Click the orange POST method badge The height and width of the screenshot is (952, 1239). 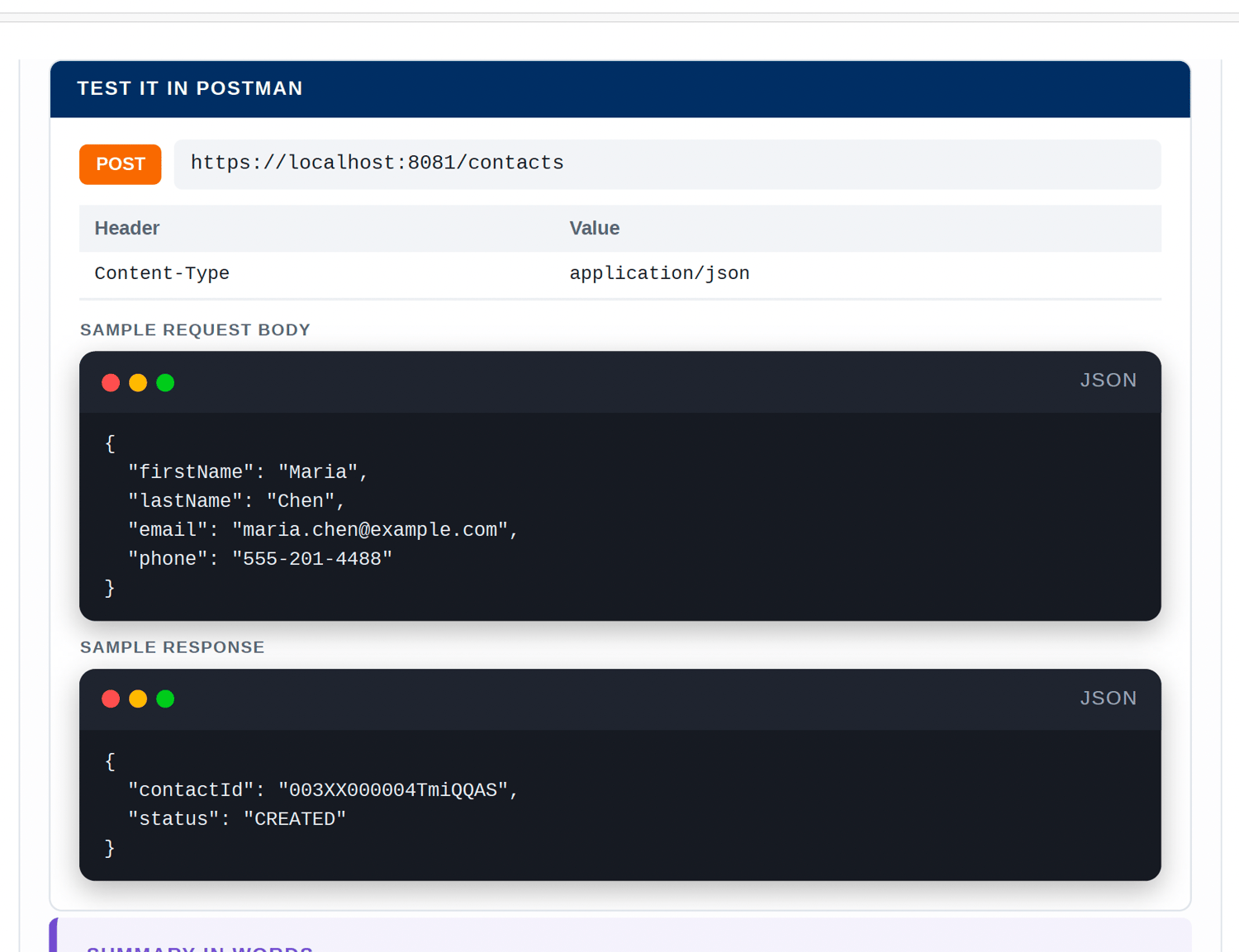pyautogui.click(x=121, y=164)
